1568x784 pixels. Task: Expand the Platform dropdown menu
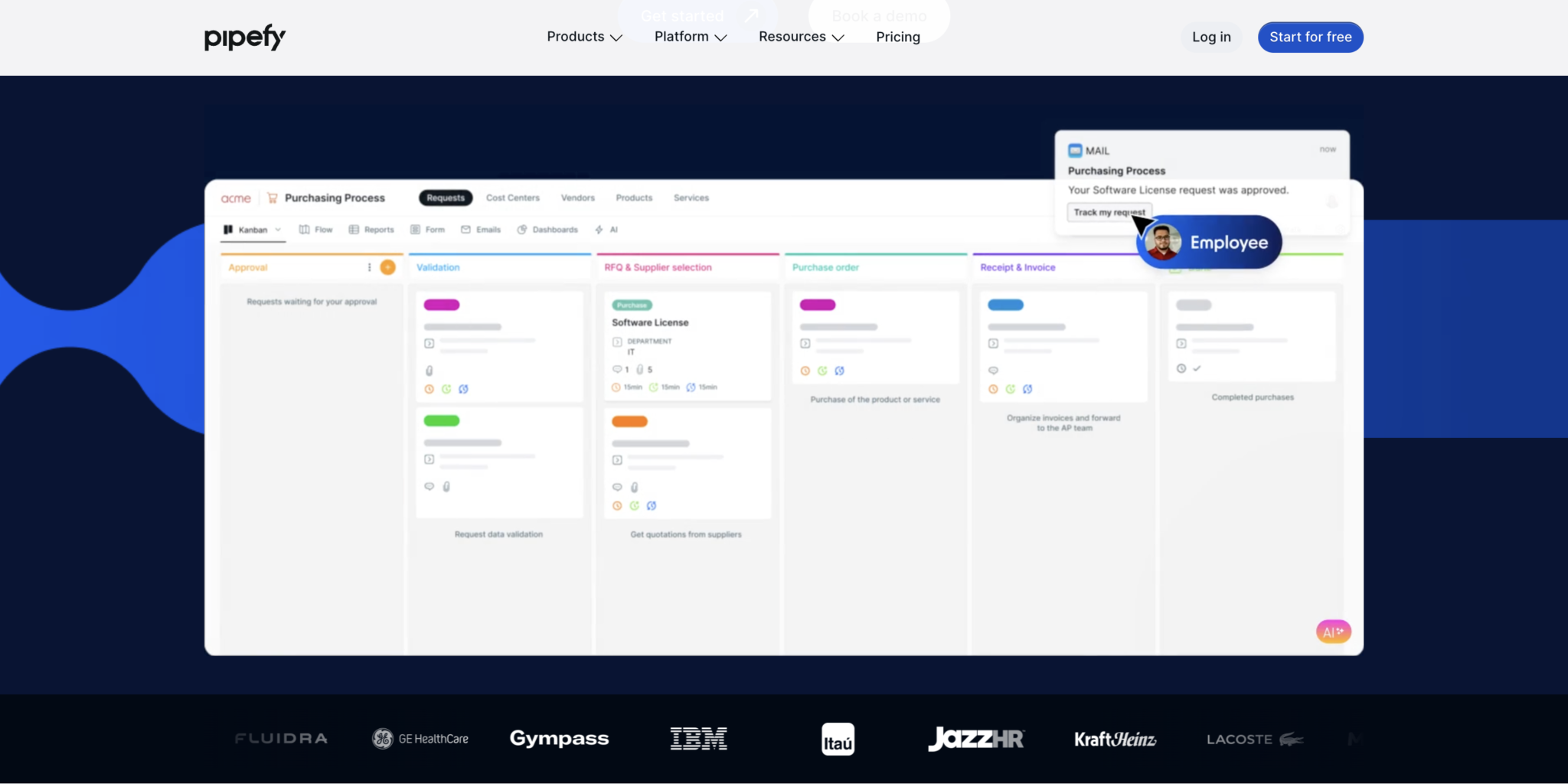(690, 37)
